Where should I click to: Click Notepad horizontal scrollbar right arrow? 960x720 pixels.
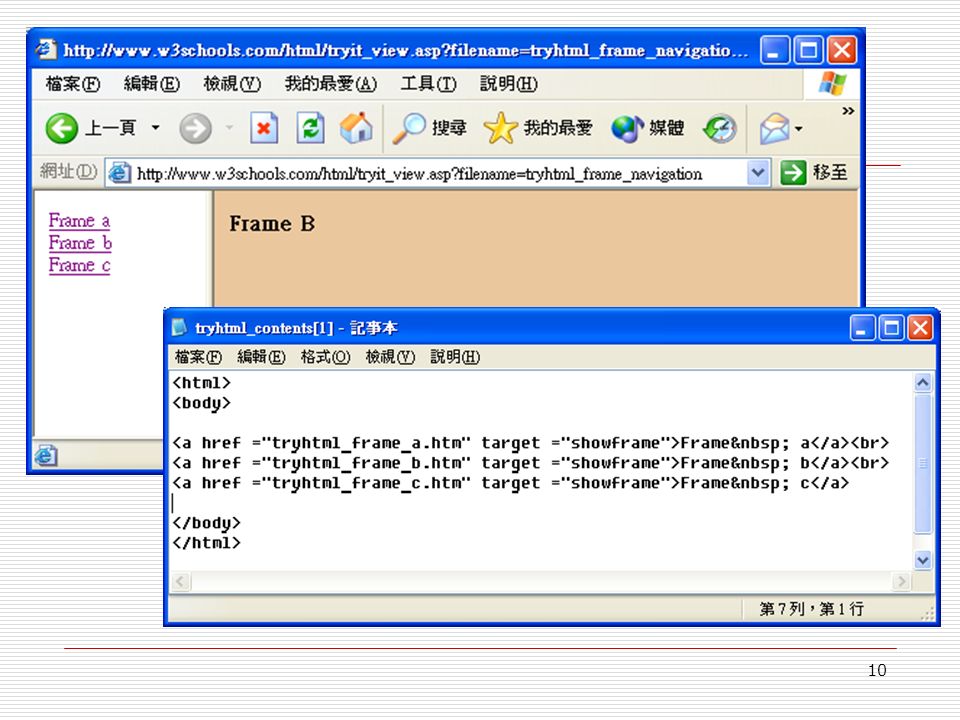(901, 581)
